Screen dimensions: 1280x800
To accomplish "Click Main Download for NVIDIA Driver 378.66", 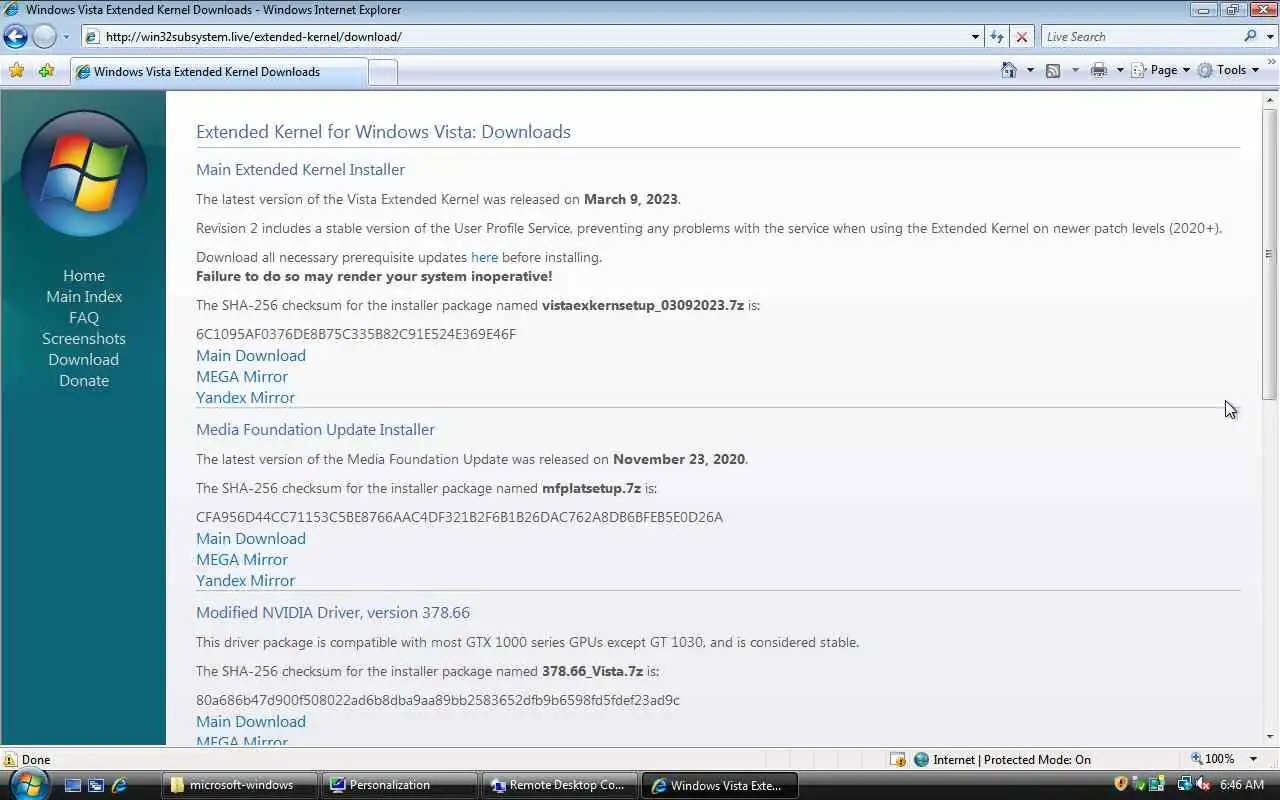I will click(x=251, y=722).
